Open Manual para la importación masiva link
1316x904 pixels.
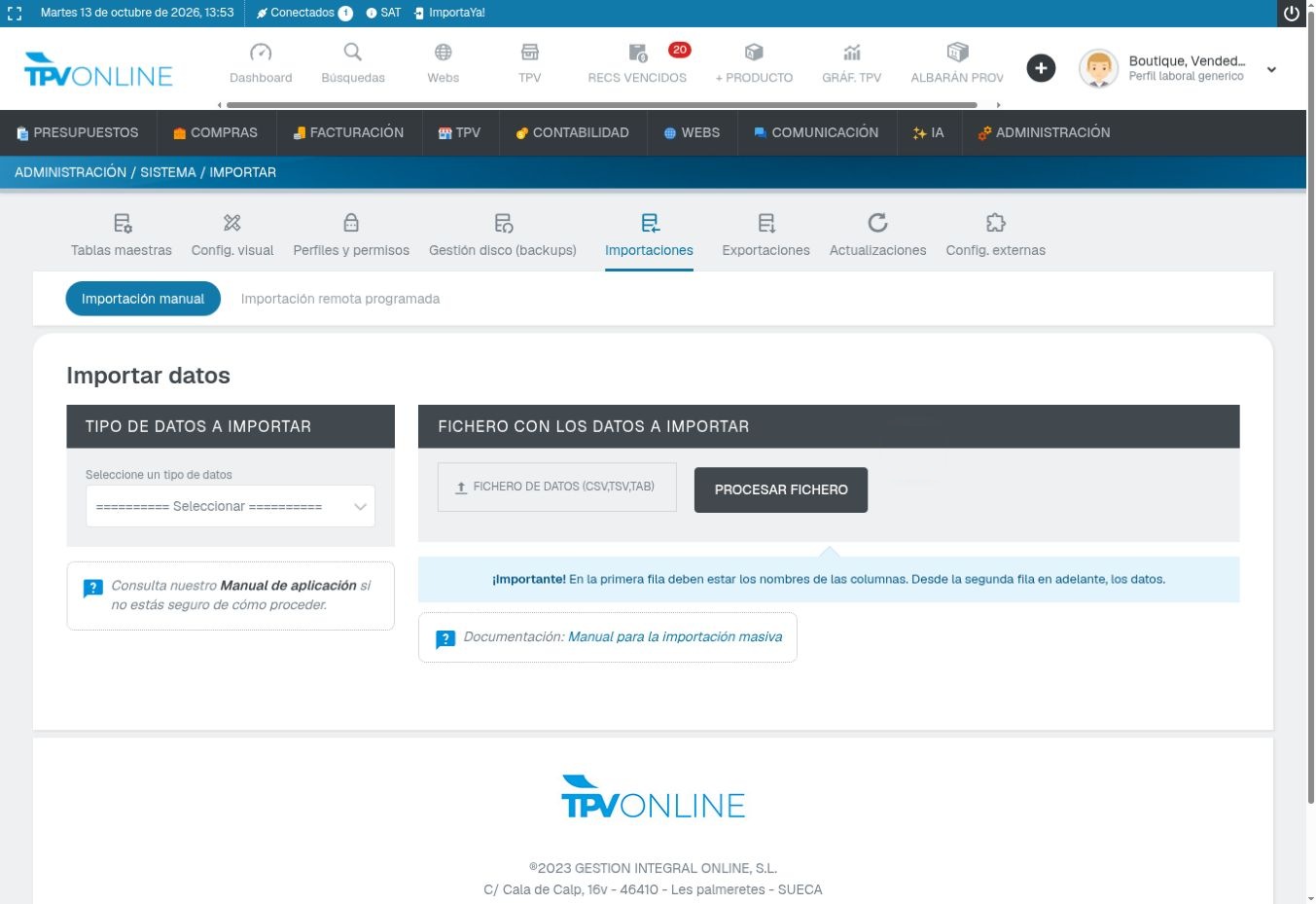click(x=675, y=636)
